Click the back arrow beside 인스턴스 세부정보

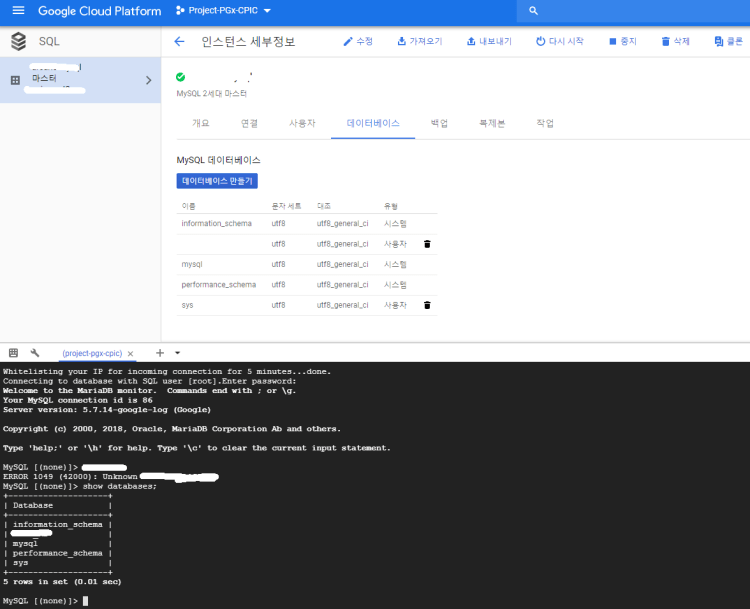point(179,41)
